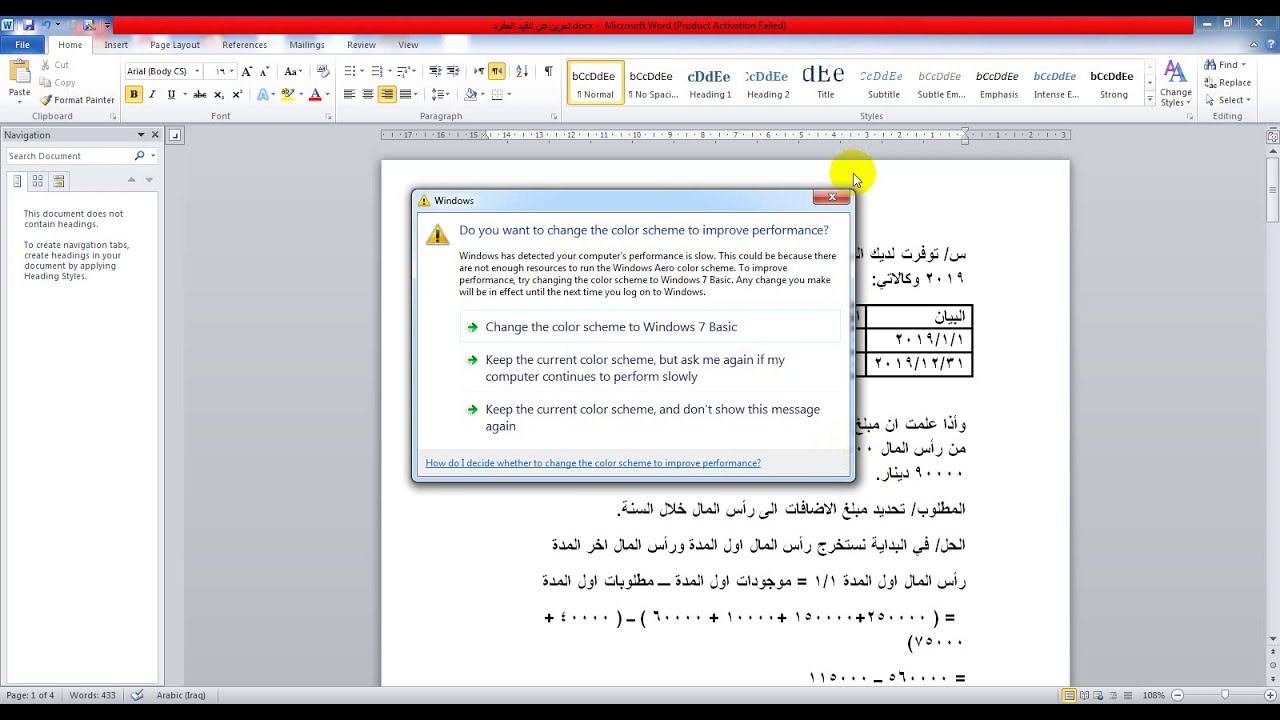
Task: Open the Change Case dropdown
Action: (x=292, y=71)
